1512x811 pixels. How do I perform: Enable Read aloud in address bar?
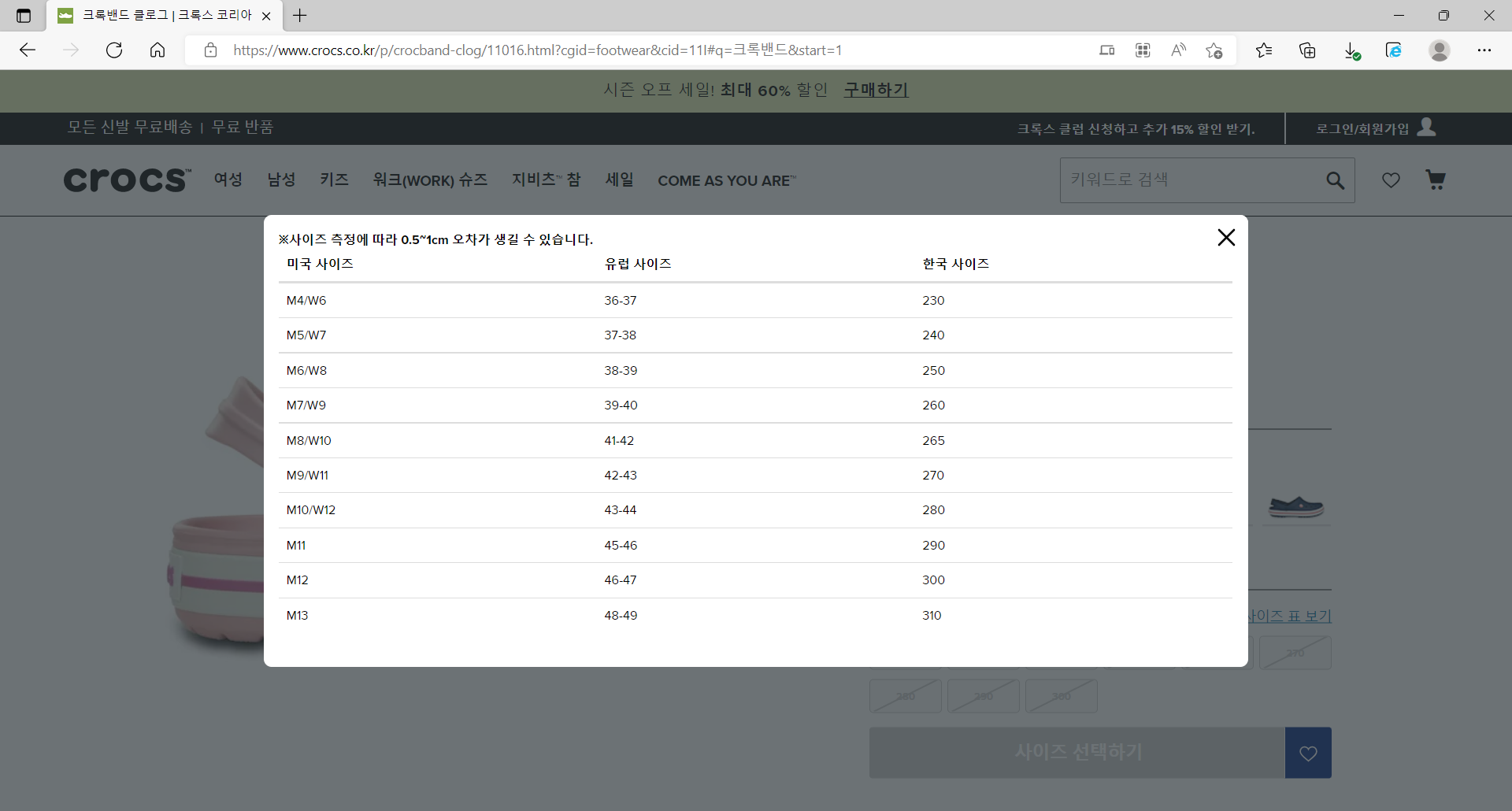(1179, 50)
